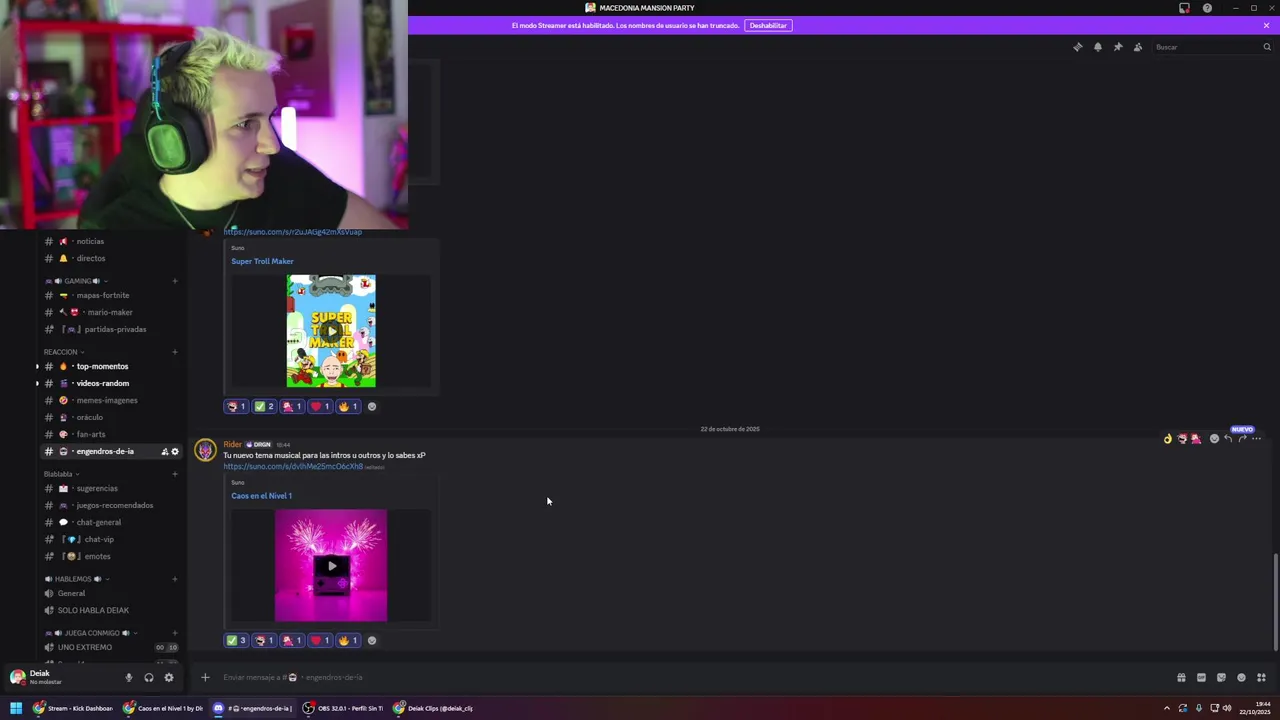1280x720 pixels.
Task: Open the sticker picker
Action: [1221, 677]
